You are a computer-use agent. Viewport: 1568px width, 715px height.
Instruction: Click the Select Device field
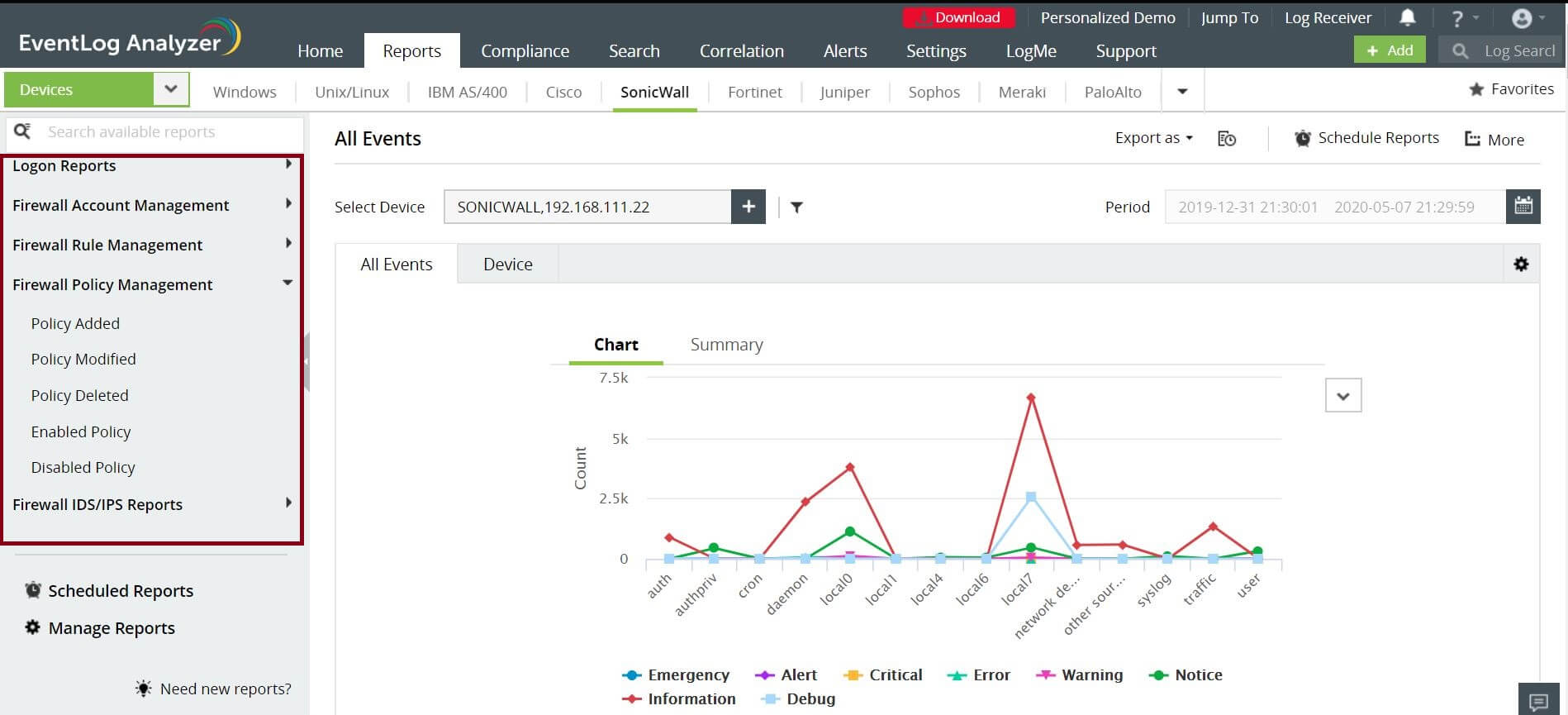587,207
